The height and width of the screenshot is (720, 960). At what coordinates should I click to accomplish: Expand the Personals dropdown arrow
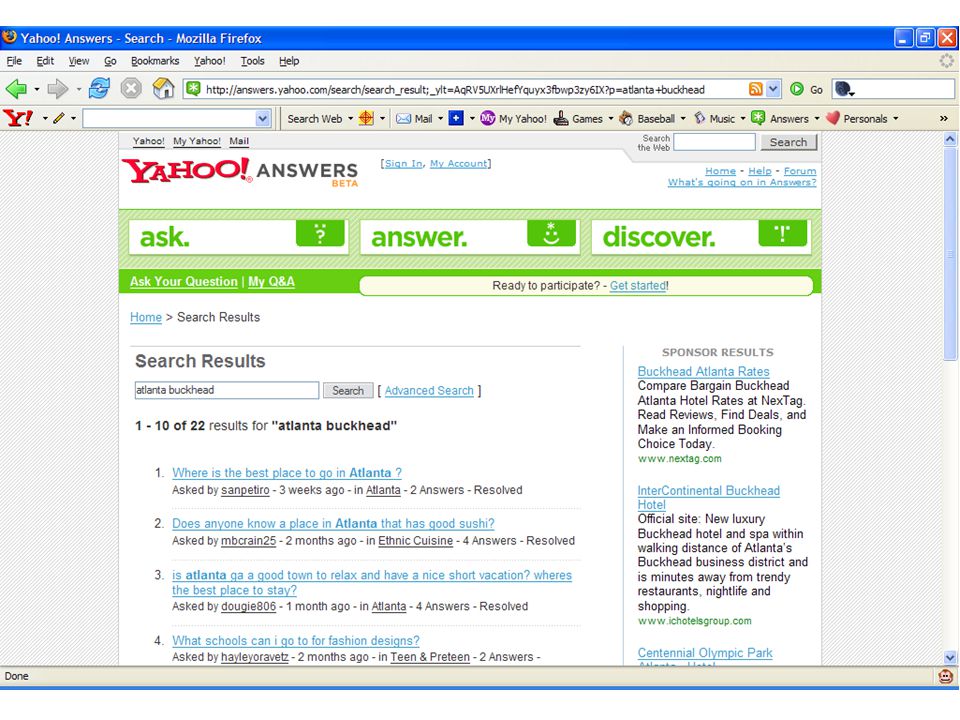(895, 119)
